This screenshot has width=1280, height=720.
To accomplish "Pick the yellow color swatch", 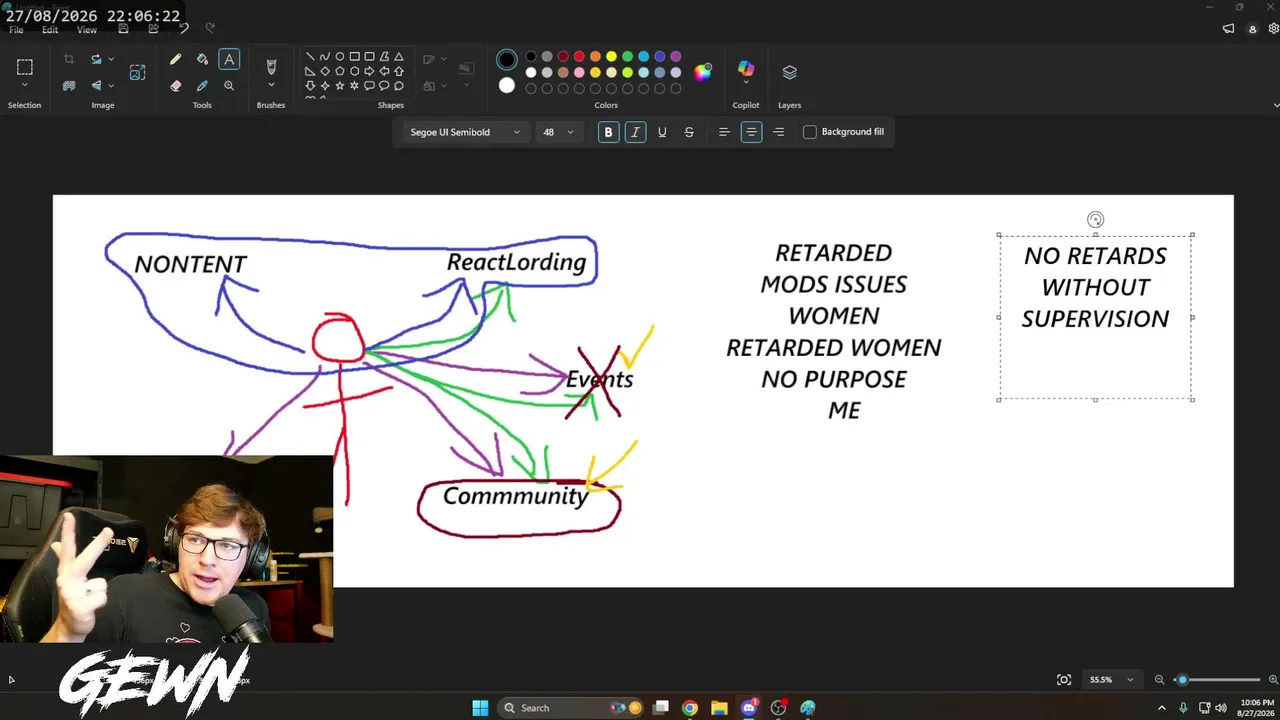I will [611, 57].
